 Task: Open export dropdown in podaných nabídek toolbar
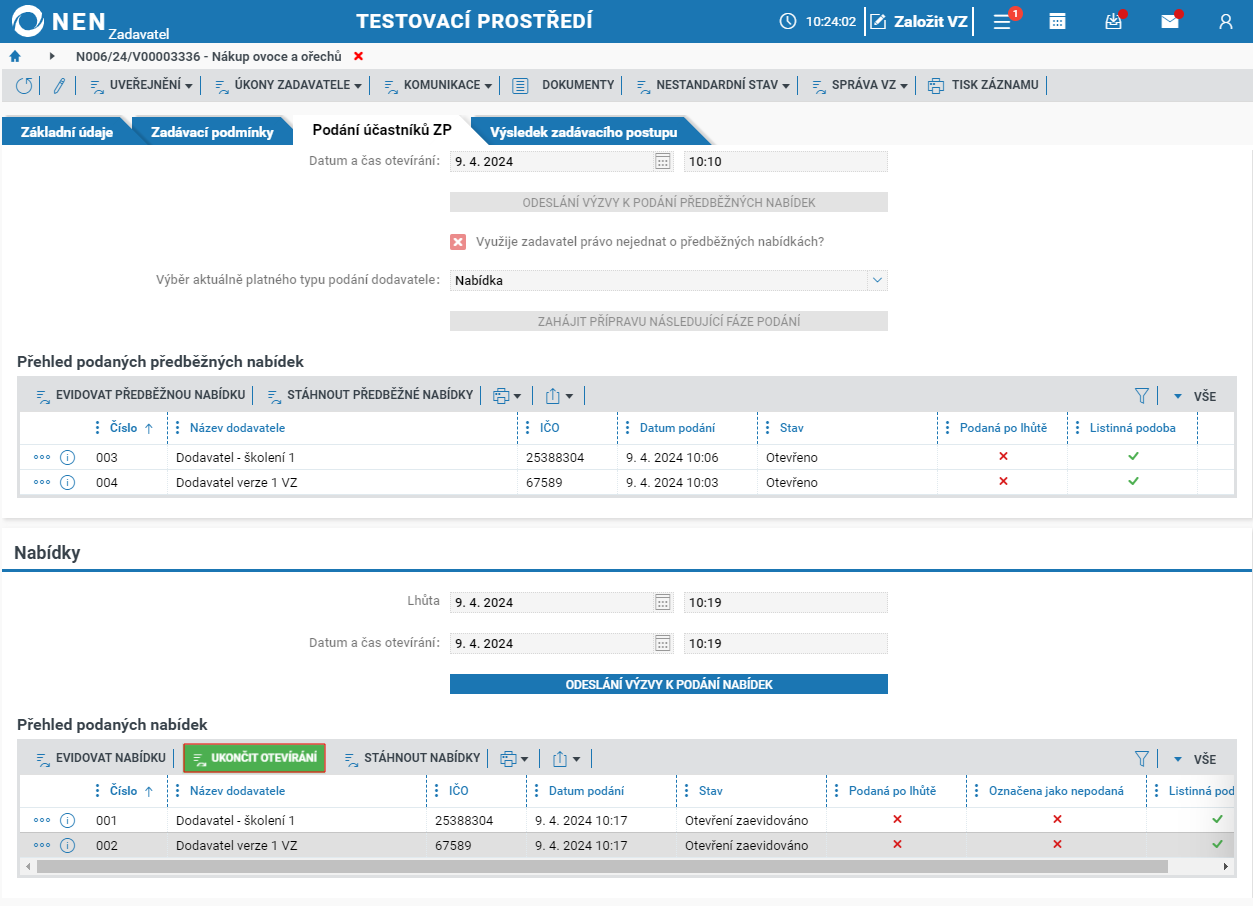[566, 759]
